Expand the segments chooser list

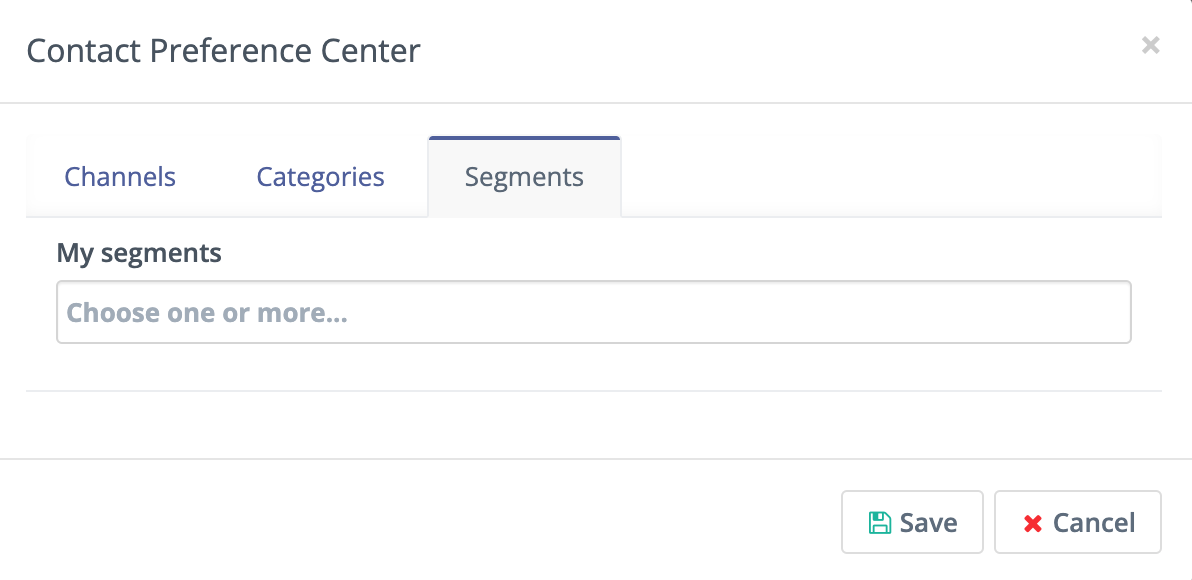pyautogui.click(x=593, y=312)
